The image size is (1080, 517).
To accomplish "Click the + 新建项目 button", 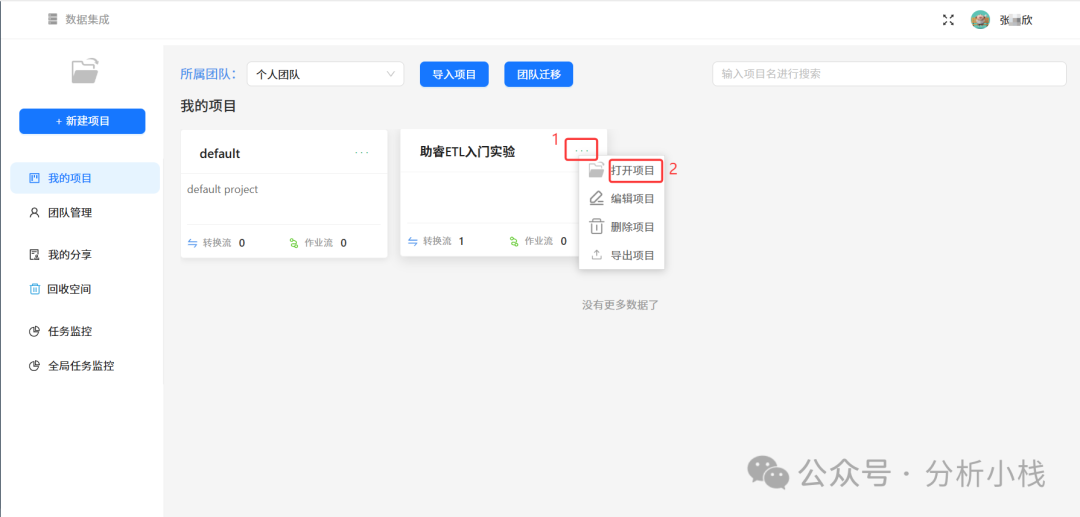I will [82, 121].
